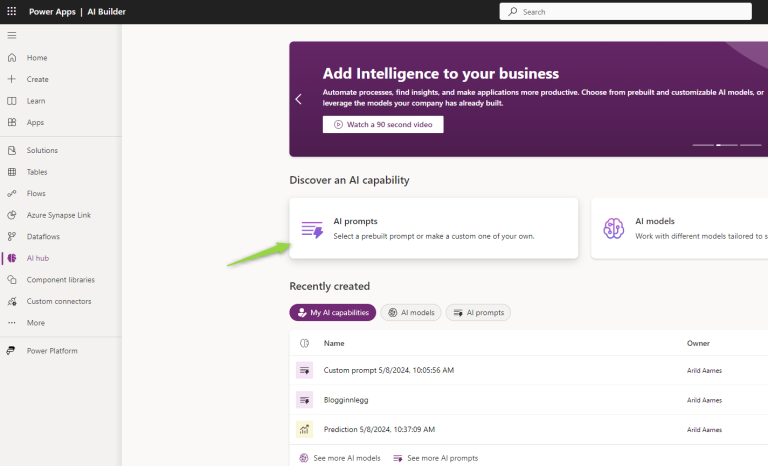Image resolution: width=768 pixels, height=466 pixels.
Task: Click the Custom prompt row icon
Action: pyautogui.click(x=304, y=370)
